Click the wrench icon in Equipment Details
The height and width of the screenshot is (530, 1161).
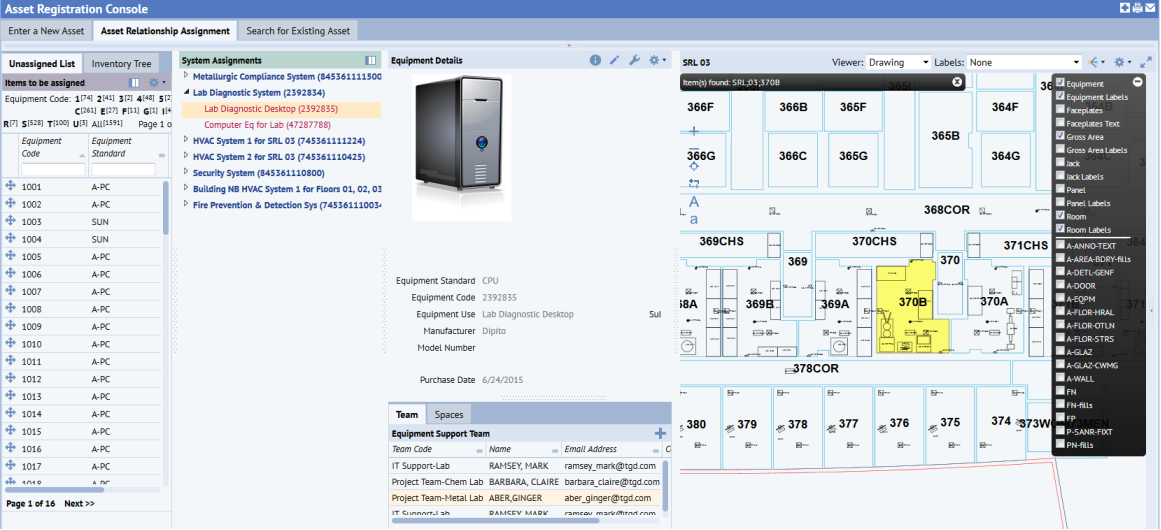tap(634, 61)
